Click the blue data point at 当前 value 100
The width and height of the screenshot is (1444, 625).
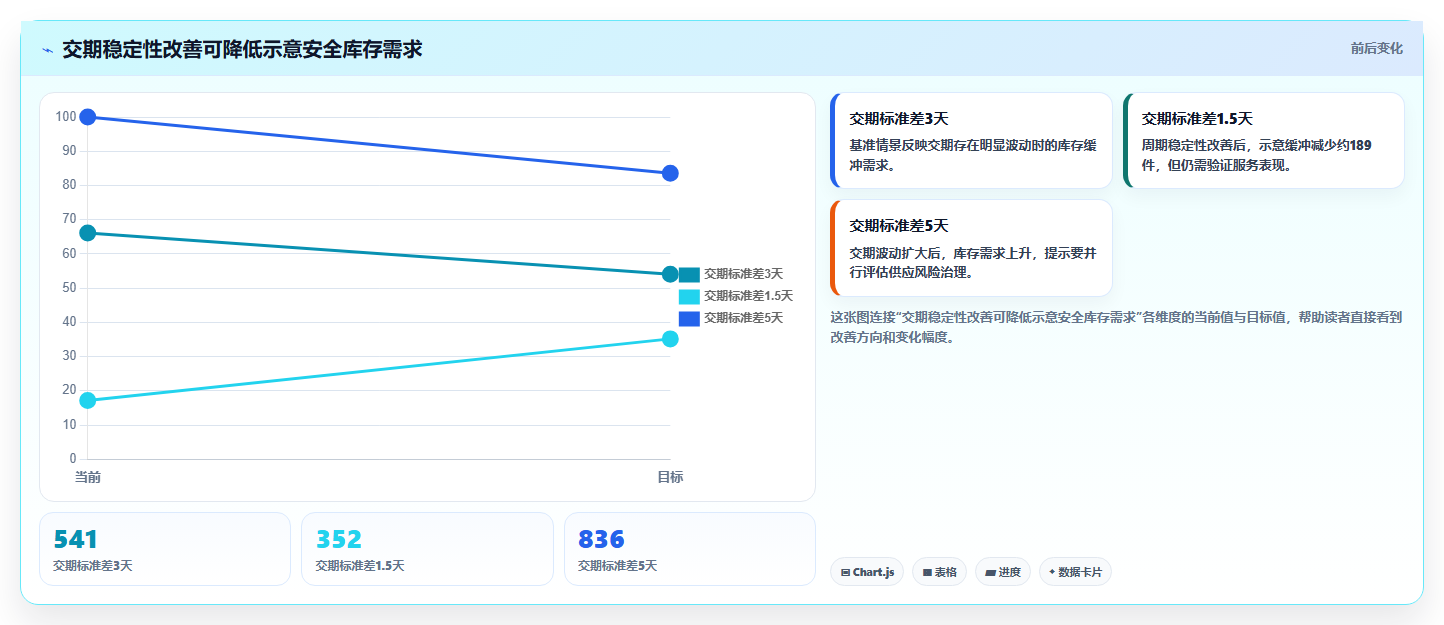[88, 117]
